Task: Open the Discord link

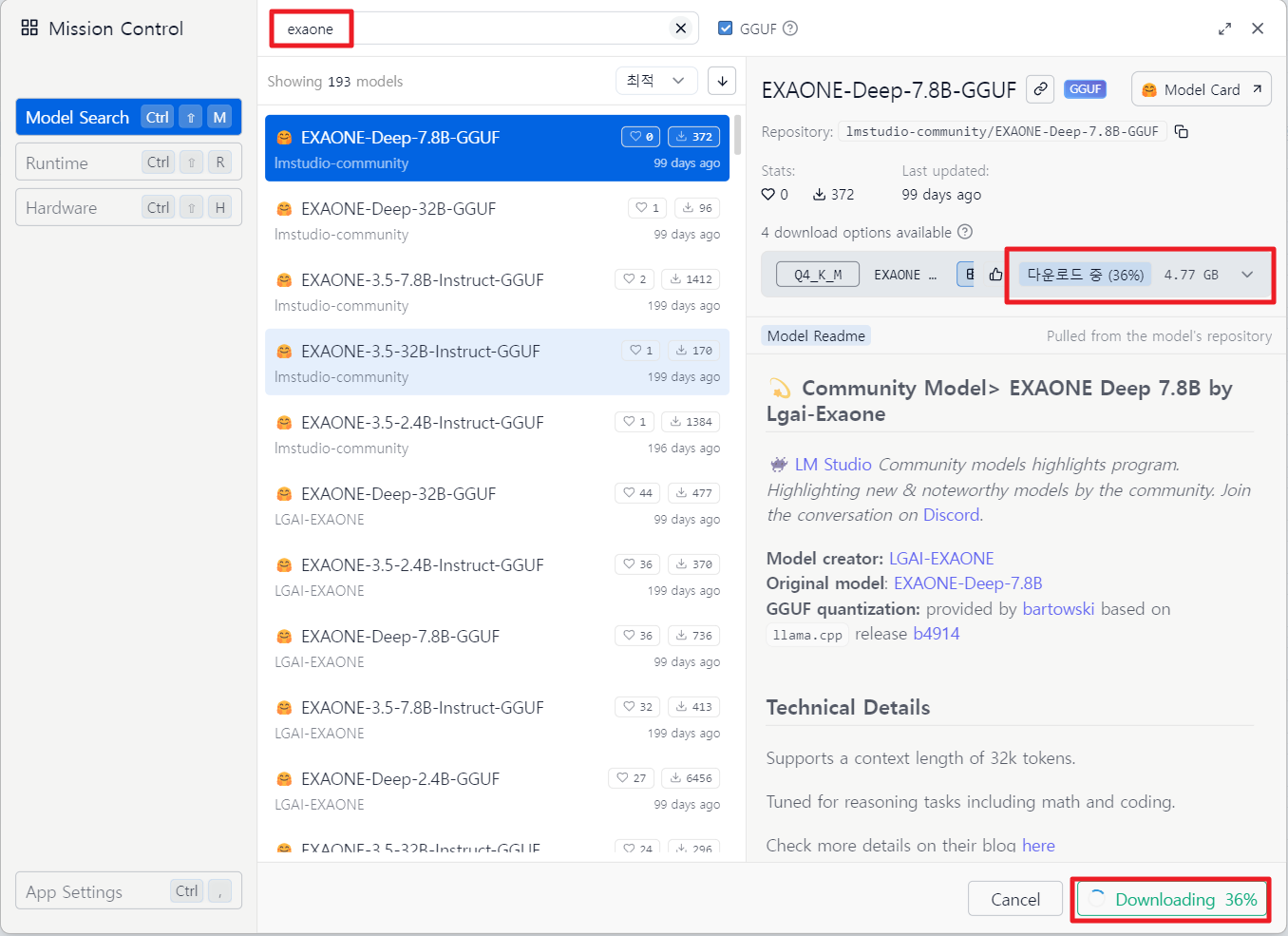Action: [x=951, y=514]
